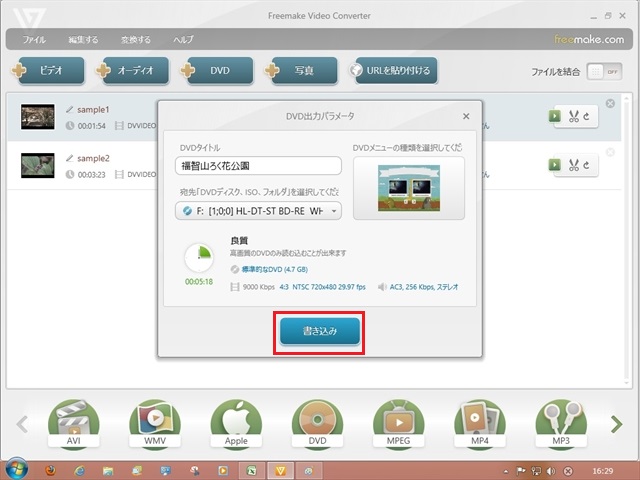640x480 pixels.
Task: Open the ファイル menu
Action: pos(34,40)
